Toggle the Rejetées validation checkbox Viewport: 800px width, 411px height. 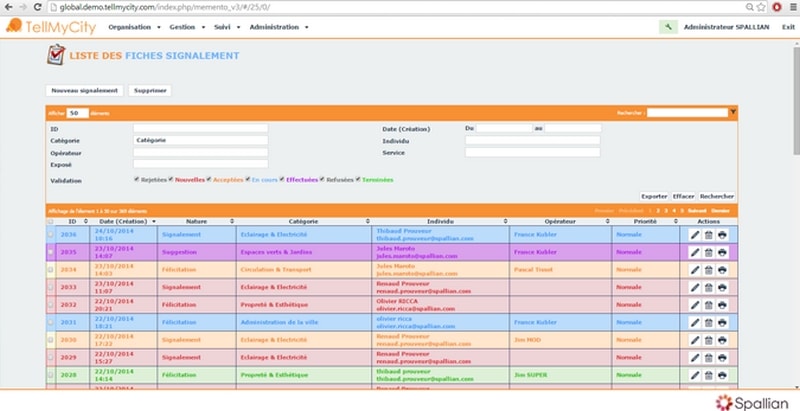(x=137, y=180)
